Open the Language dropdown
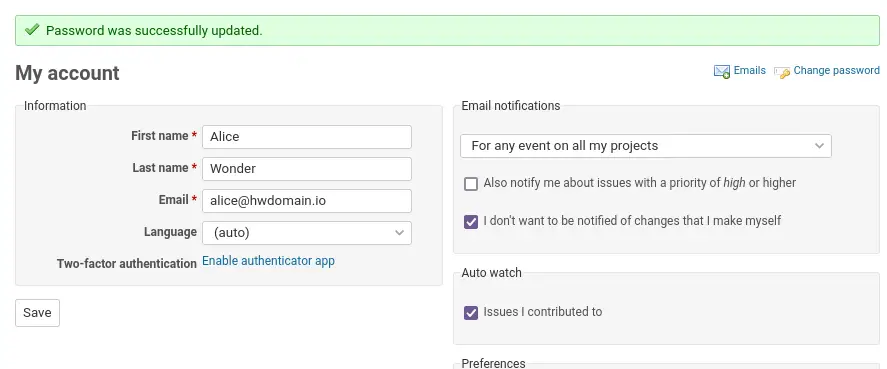Screen dimensions: 887x369 point(307,233)
